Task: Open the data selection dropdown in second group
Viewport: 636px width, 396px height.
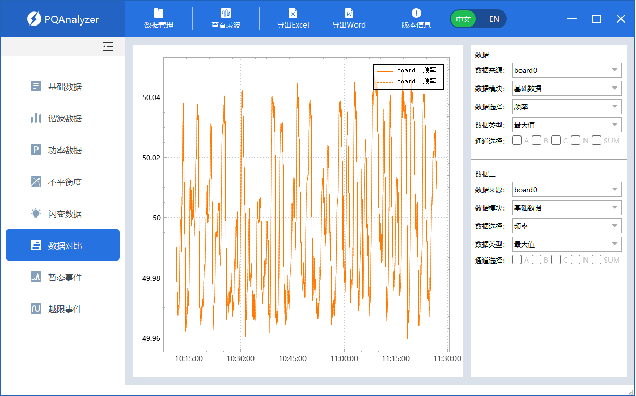Action: (x=567, y=226)
